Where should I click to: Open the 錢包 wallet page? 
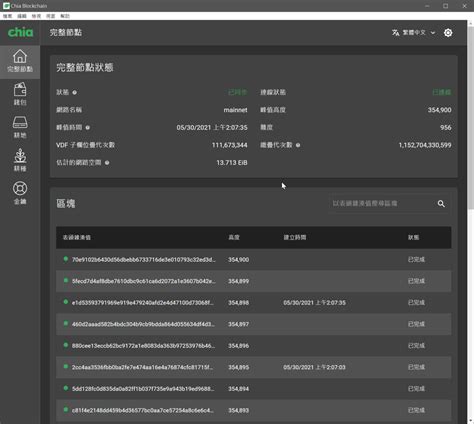click(20, 94)
